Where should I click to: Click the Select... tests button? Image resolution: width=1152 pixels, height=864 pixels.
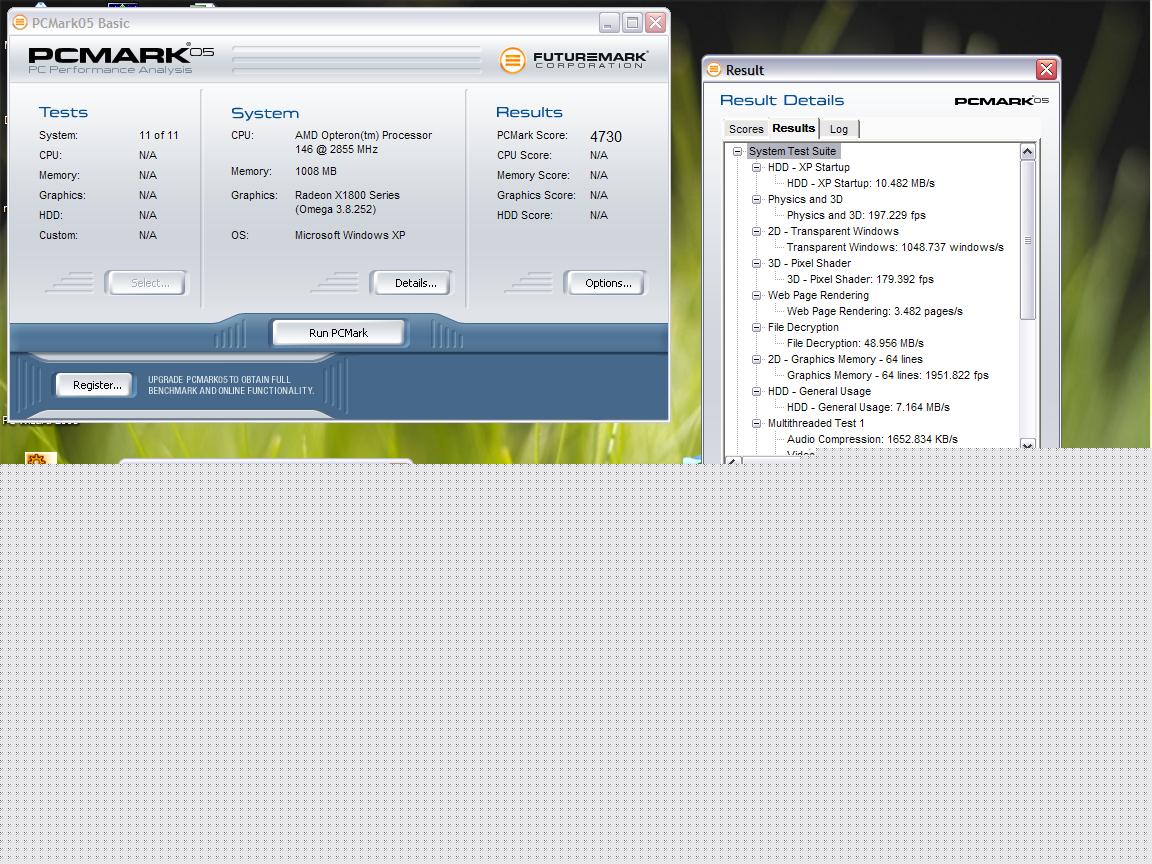(149, 283)
